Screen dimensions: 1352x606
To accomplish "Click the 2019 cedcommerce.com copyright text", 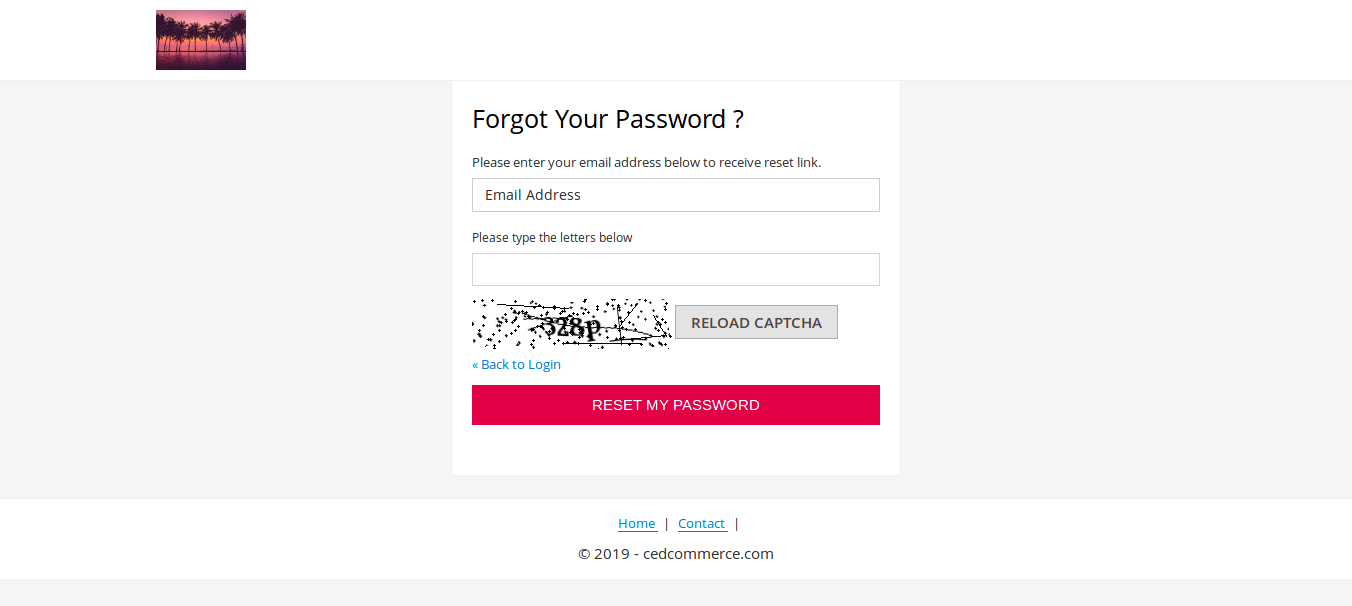I will tap(676, 554).
